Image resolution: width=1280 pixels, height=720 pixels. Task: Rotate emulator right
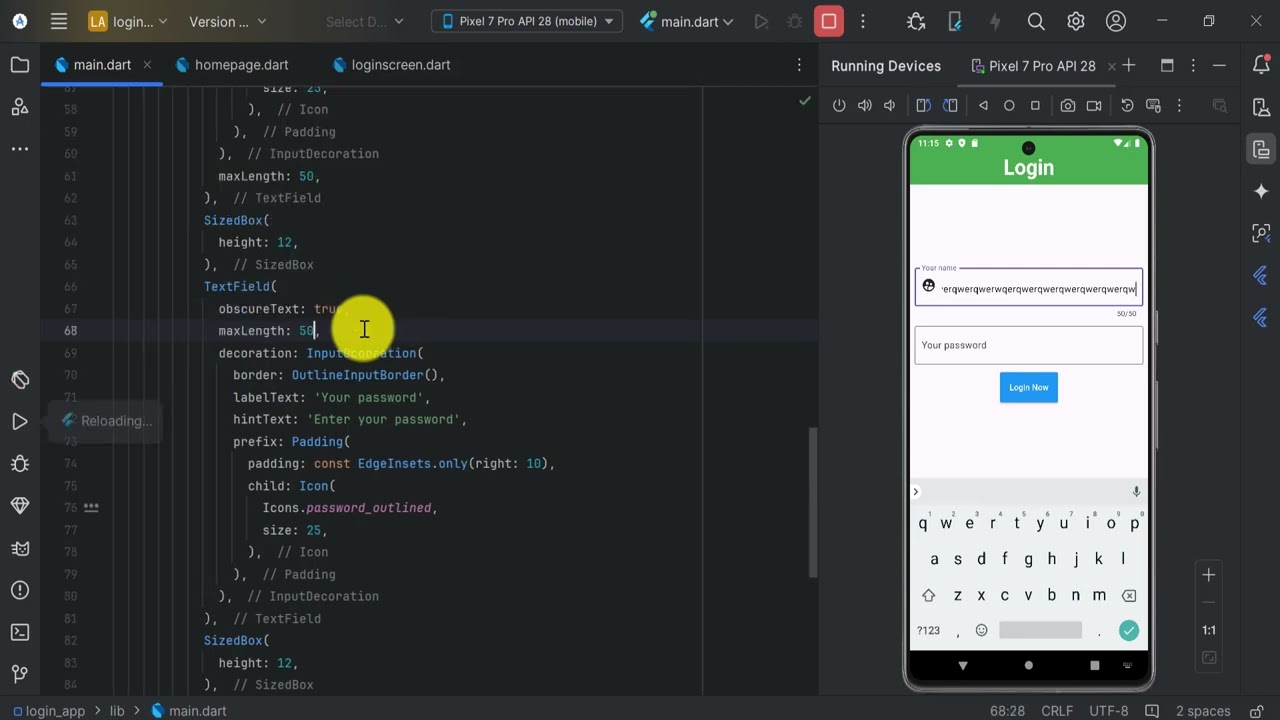(x=950, y=105)
